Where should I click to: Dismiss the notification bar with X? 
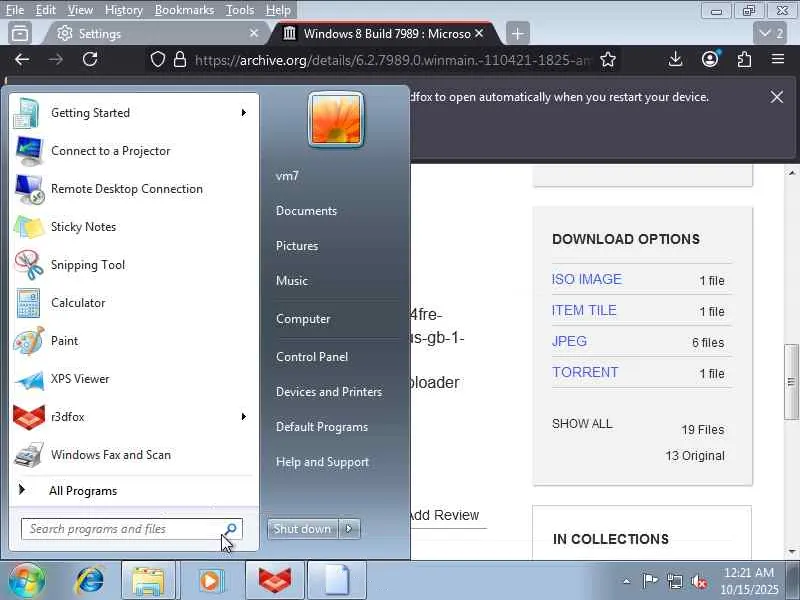(x=777, y=97)
